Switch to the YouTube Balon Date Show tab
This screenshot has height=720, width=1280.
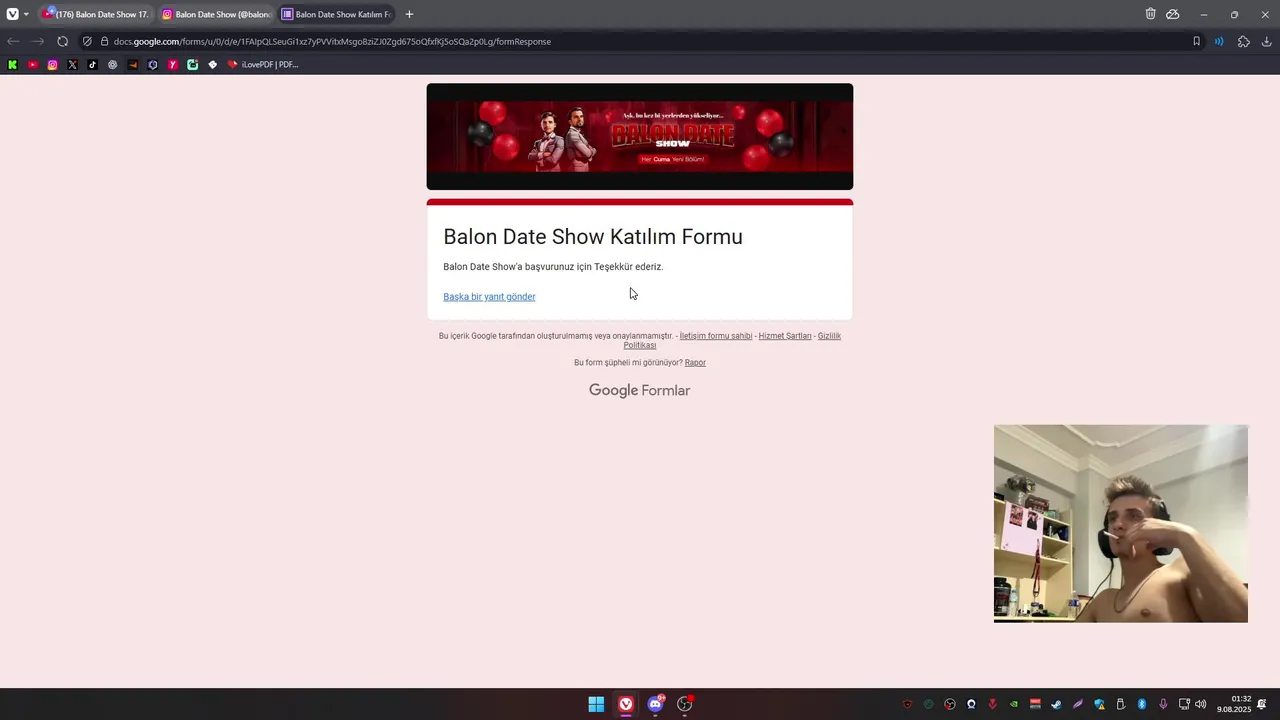pos(97,14)
